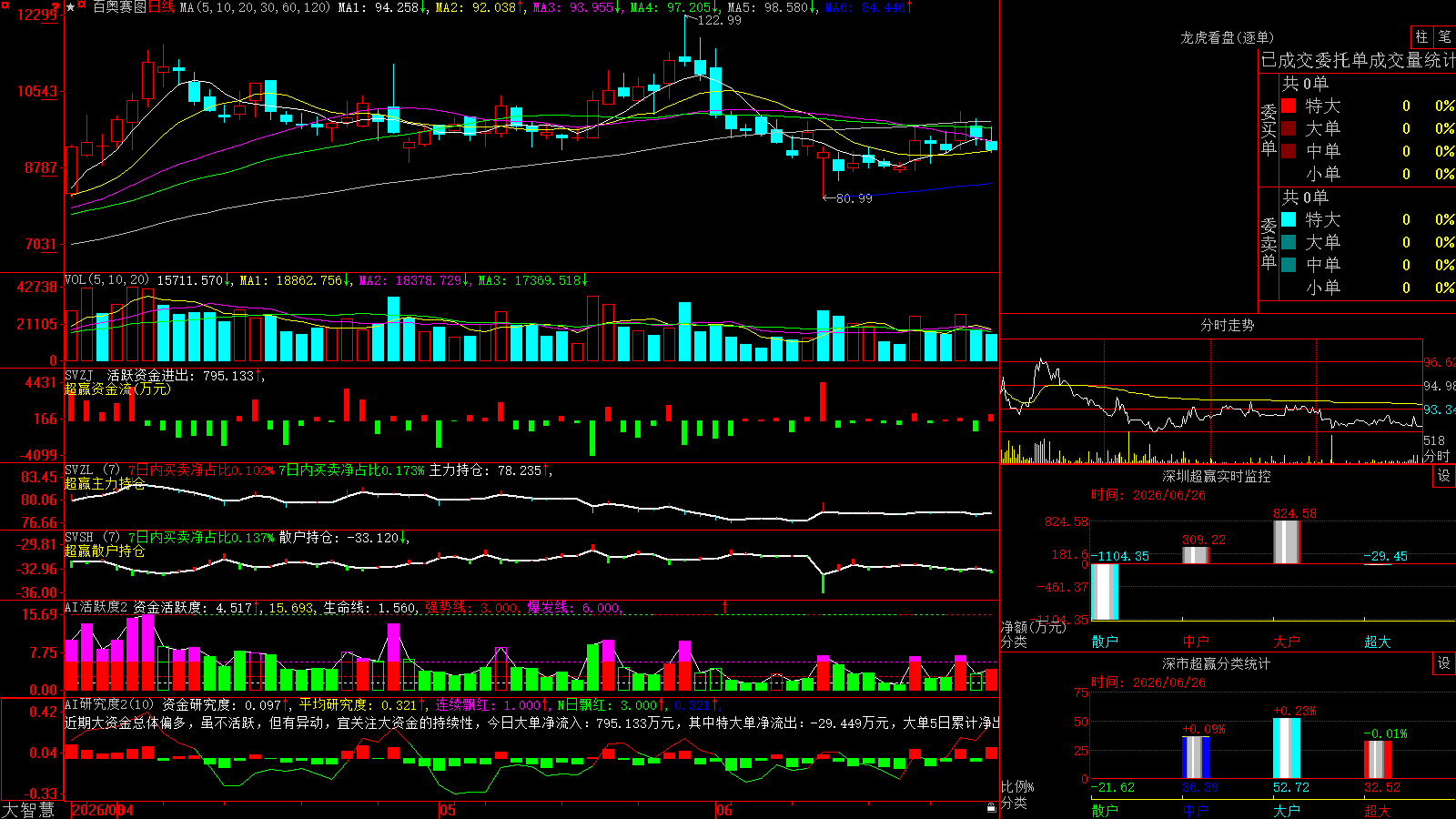The height and width of the screenshot is (819, 1456).
Task: Click the 小单 row under 委卖单
Action: pyautogui.click(x=1368, y=288)
